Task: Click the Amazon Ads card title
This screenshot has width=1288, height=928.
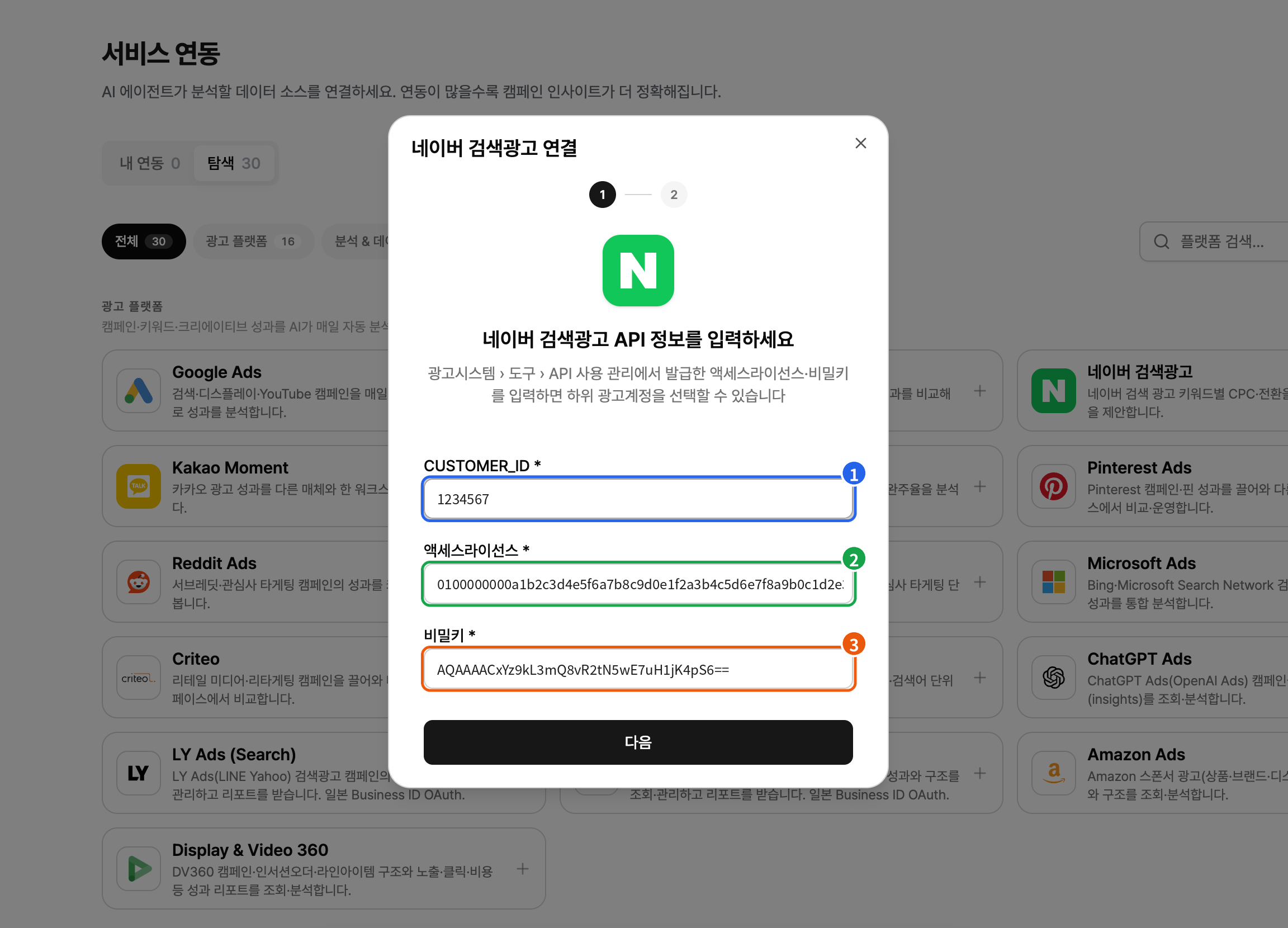Action: click(x=1136, y=754)
